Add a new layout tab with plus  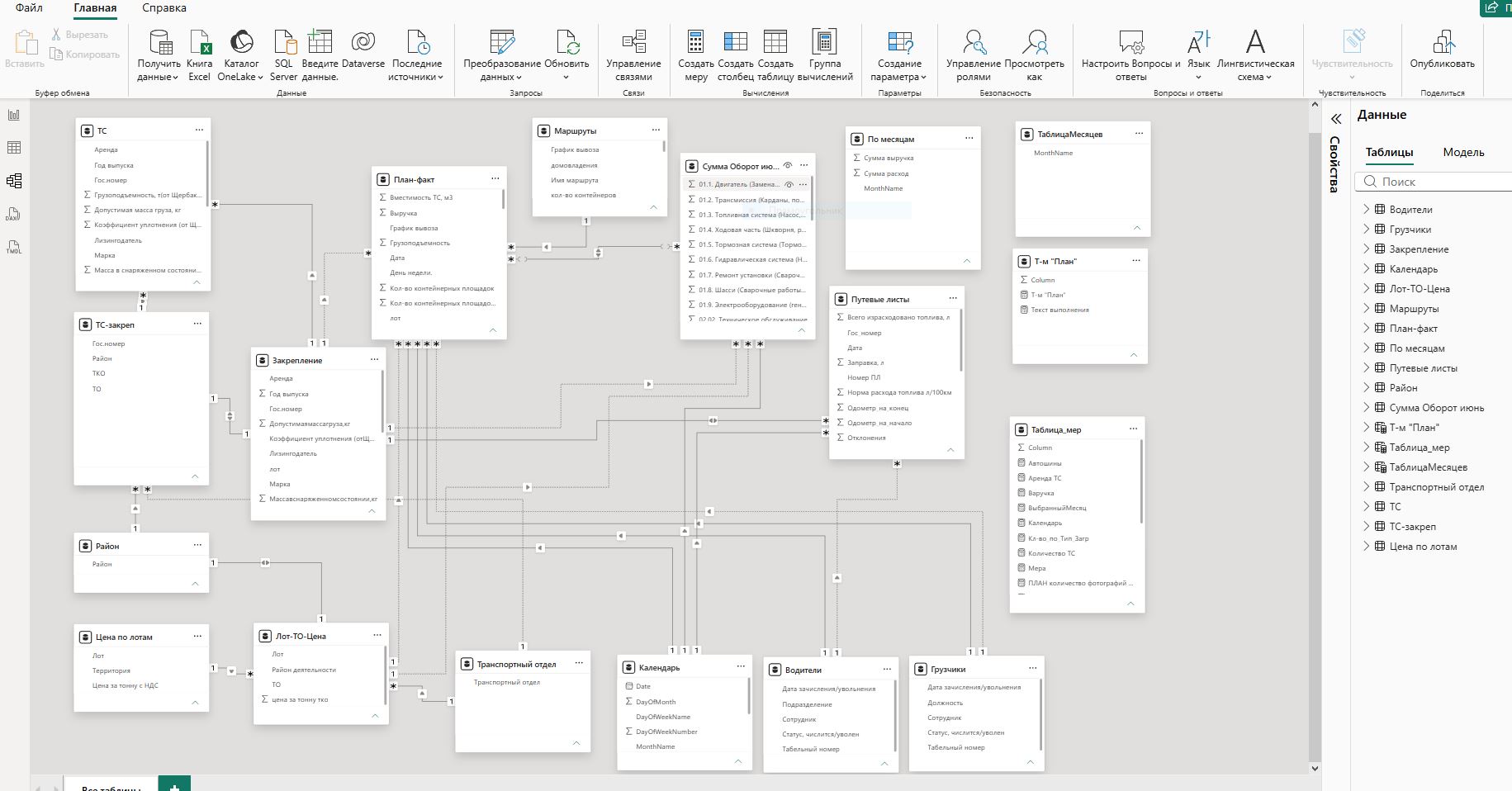coord(174,785)
